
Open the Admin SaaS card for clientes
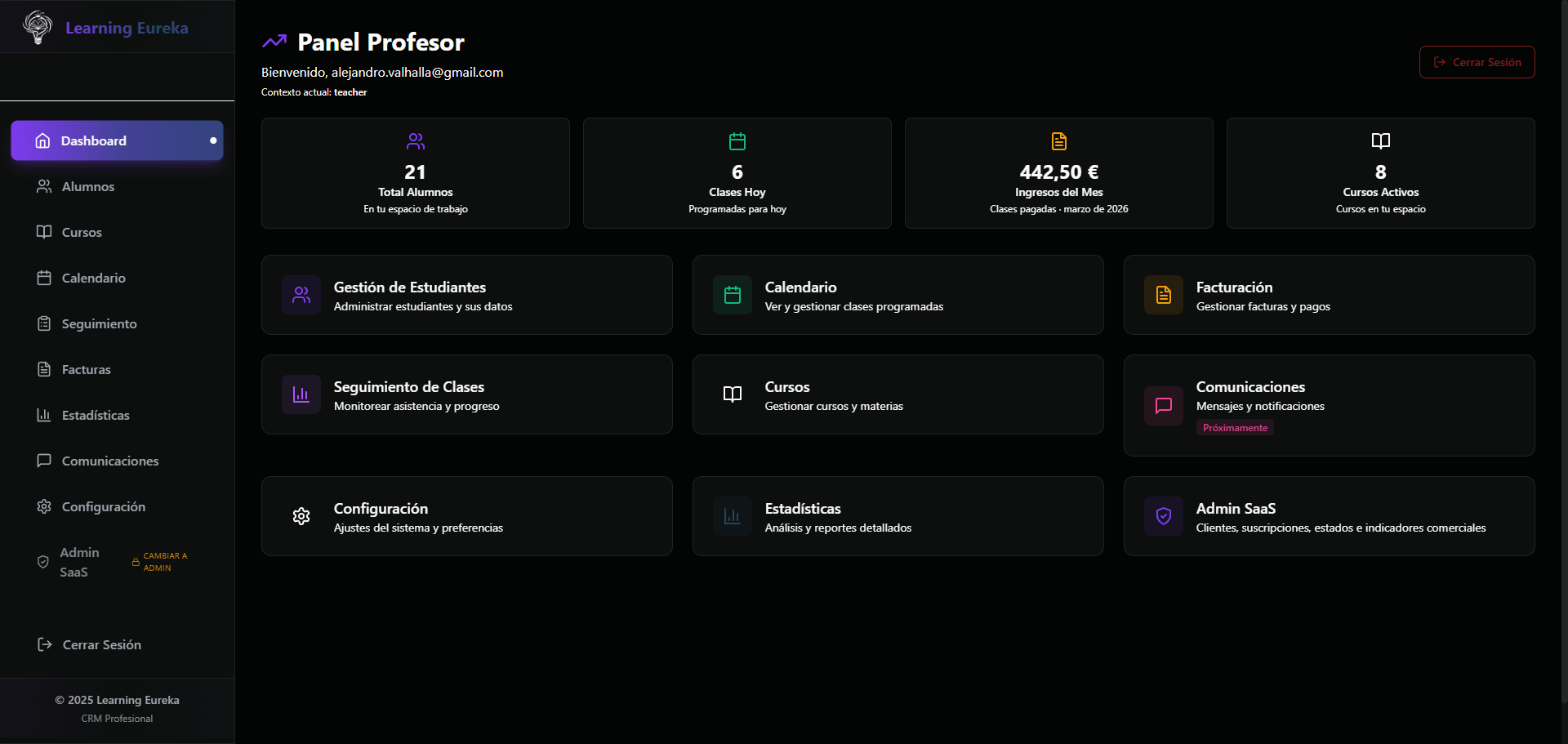[x=1328, y=516]
